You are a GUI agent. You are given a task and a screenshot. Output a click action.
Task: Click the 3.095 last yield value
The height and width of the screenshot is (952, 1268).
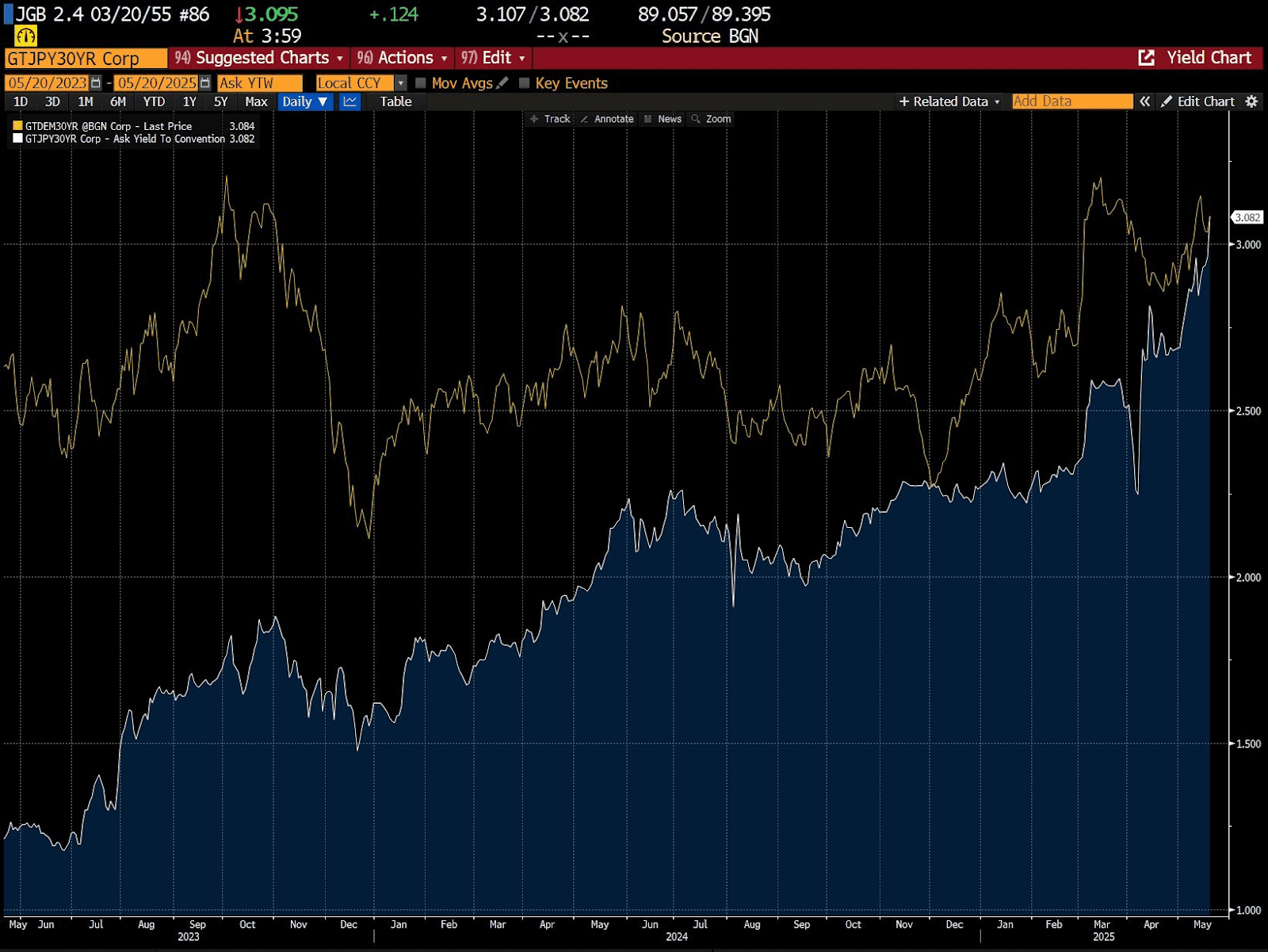(271, 14)
